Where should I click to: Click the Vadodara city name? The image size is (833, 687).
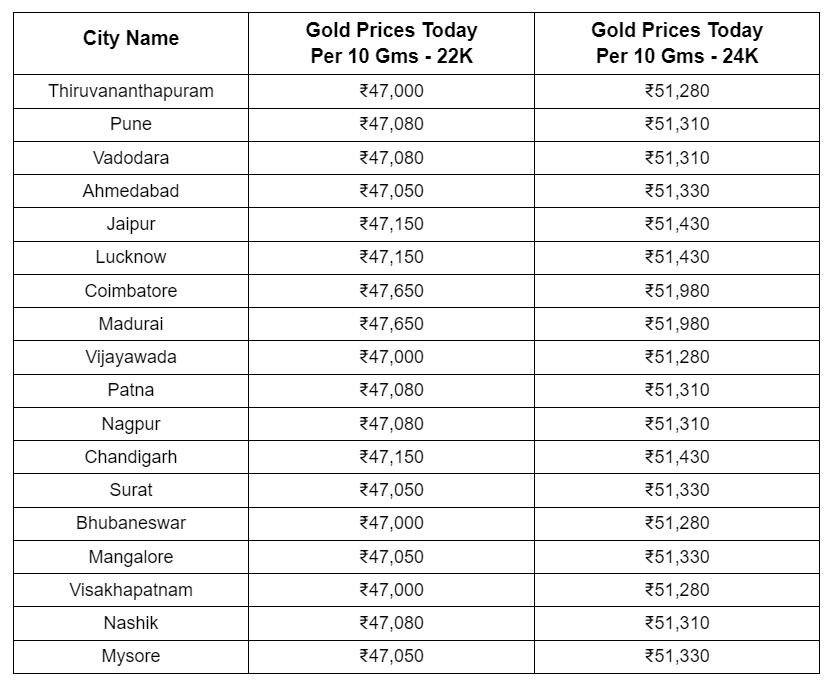click(x=131, y=158)
